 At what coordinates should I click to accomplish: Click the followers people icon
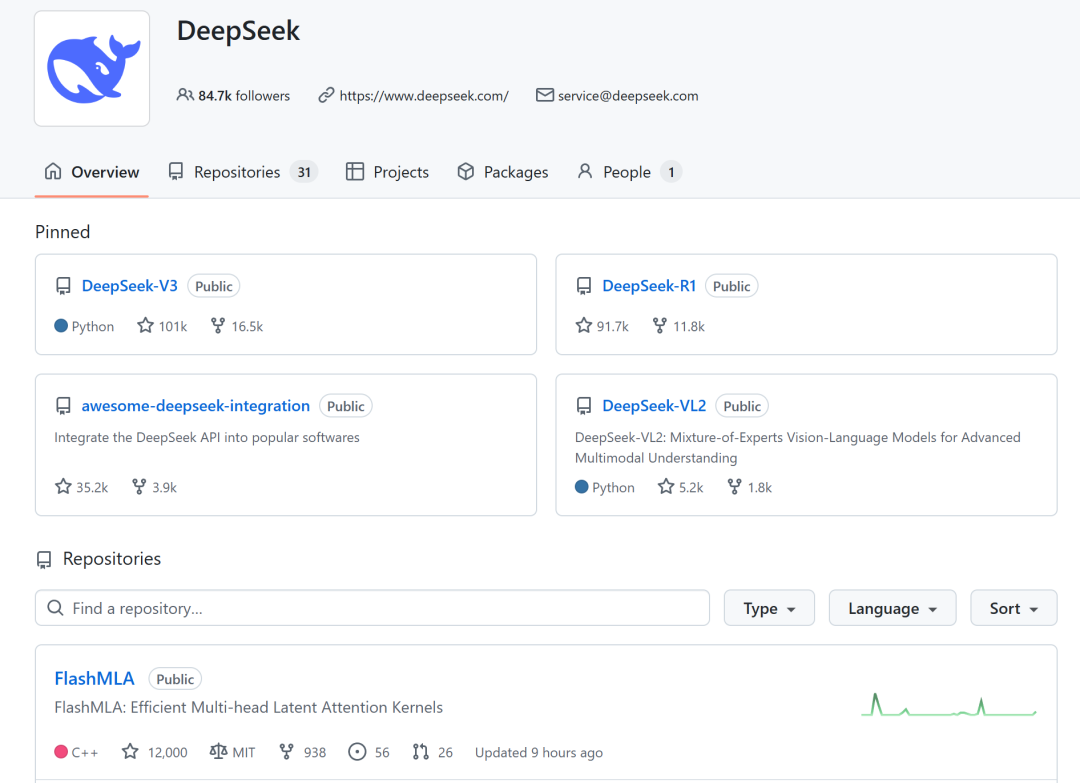(x=185, y=95)
